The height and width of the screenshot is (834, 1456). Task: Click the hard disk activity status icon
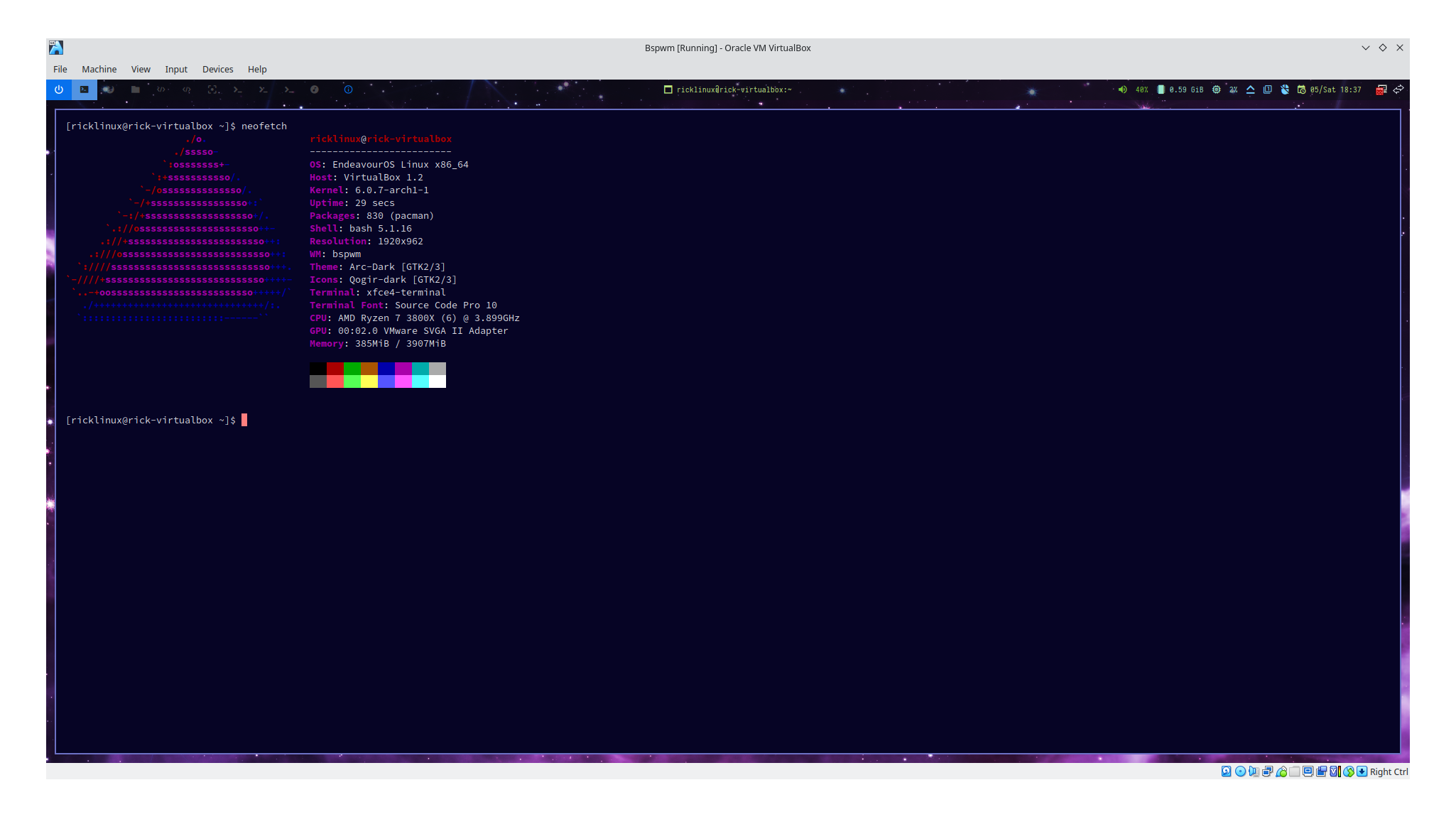point(1227,771)
